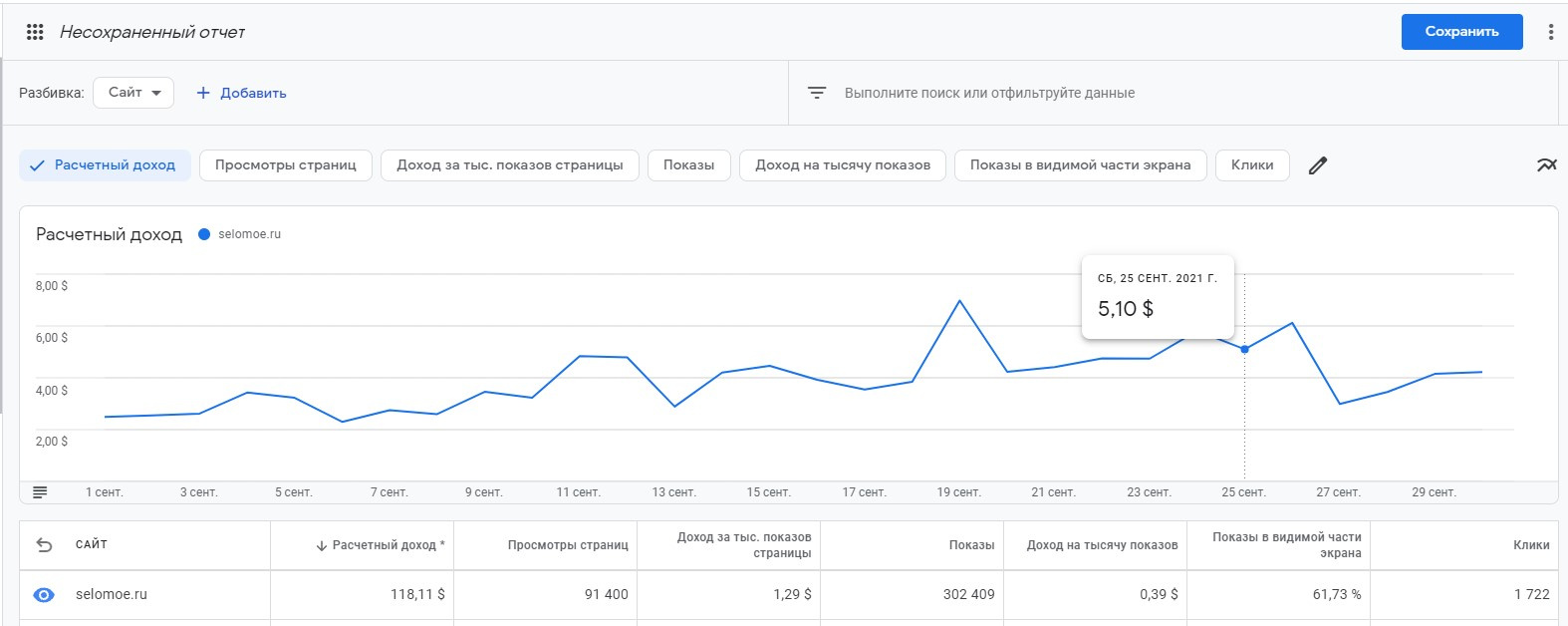Screen dimensions: 1568x626
Task: Sort table by Просмотры страниц column
Action: point(567,545)
